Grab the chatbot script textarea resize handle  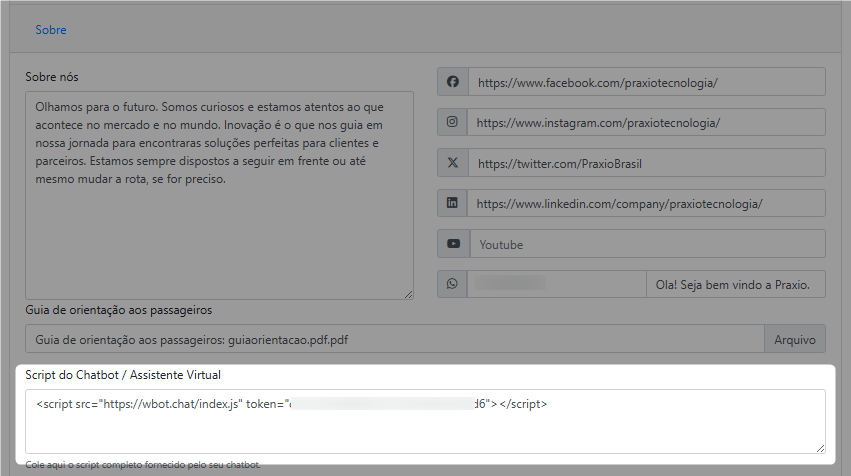820,448
